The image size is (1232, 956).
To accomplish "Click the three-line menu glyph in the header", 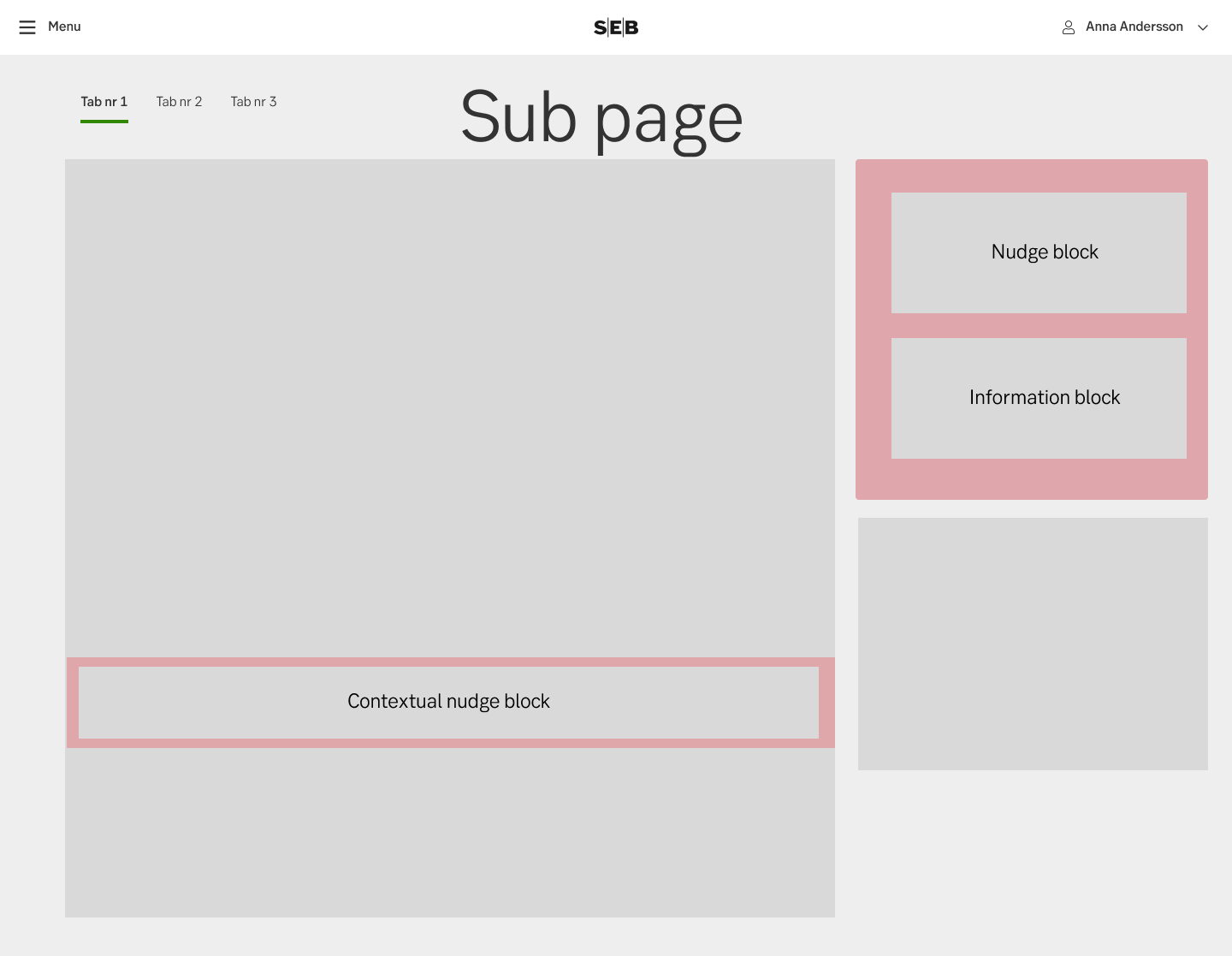I will pyautogui.click(x=27, y=27).
